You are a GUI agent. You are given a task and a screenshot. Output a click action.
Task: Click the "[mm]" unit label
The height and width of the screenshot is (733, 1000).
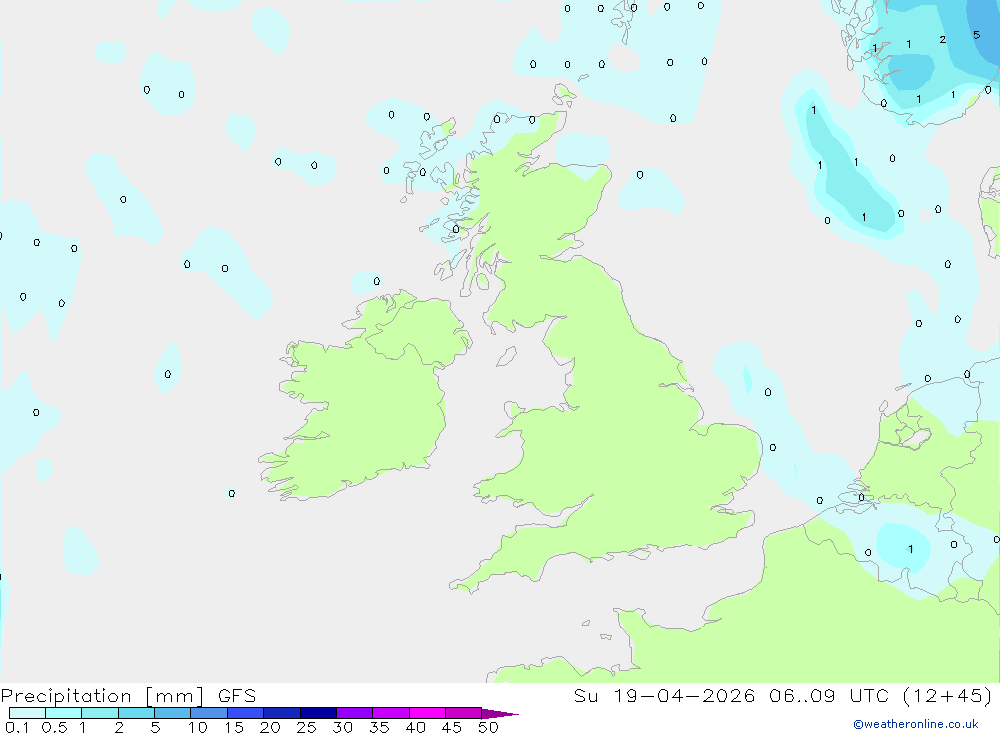(x=174, y=696)
